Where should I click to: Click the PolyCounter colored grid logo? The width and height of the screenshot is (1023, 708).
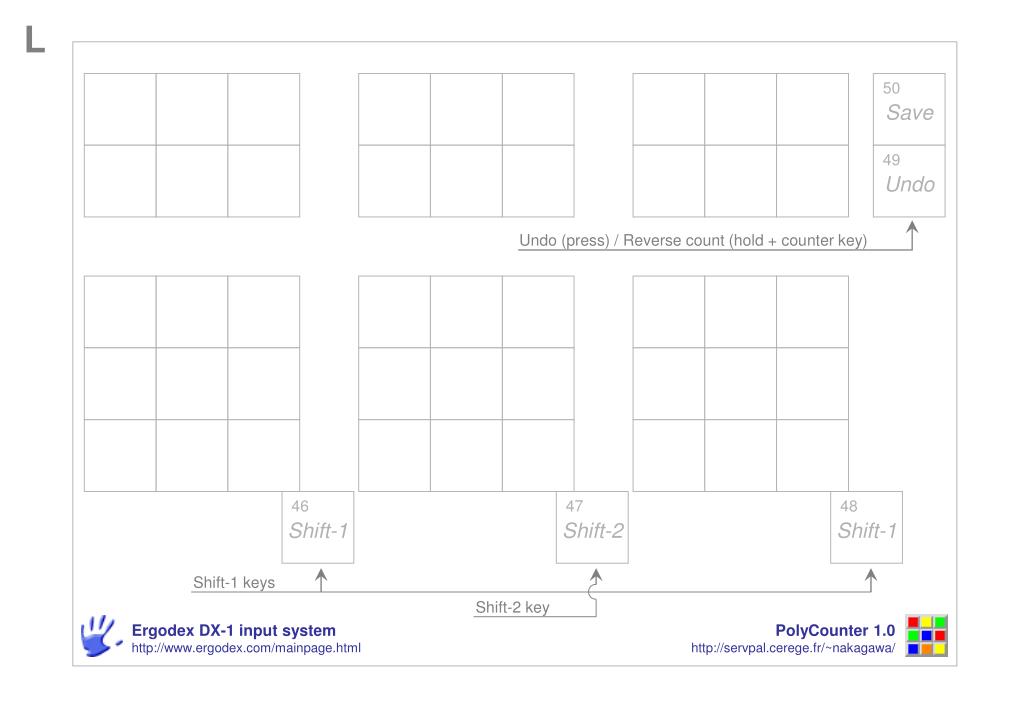click(926, 636)
